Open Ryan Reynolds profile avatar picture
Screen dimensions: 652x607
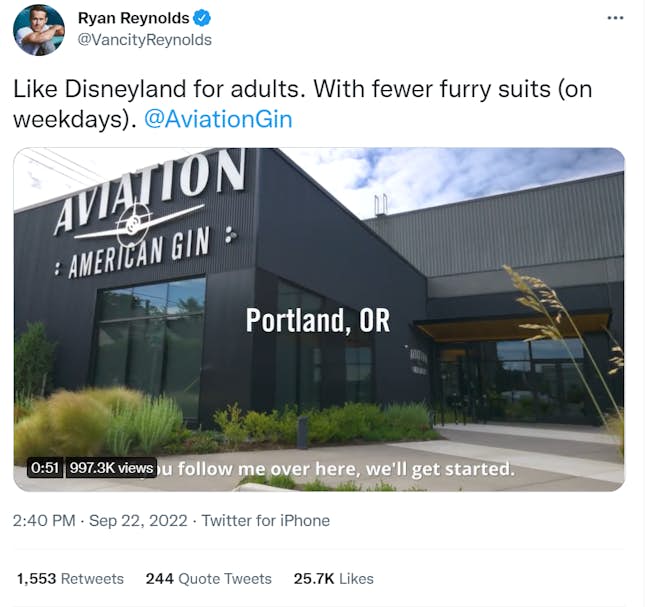click(38, 29)
